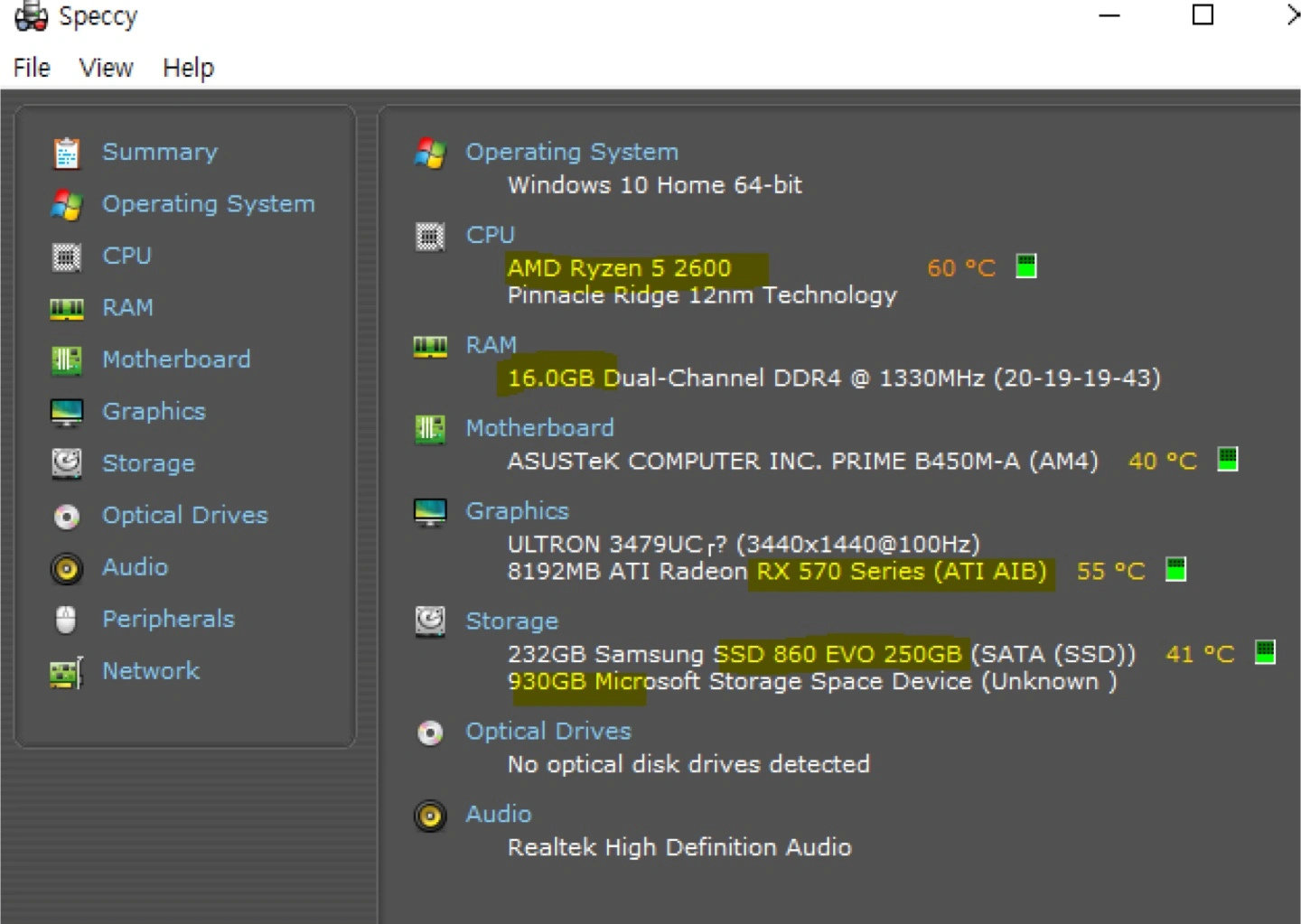Select Operating System in the sidebar
Viewport: 1301px width, 924px height.
pos(209,204)
